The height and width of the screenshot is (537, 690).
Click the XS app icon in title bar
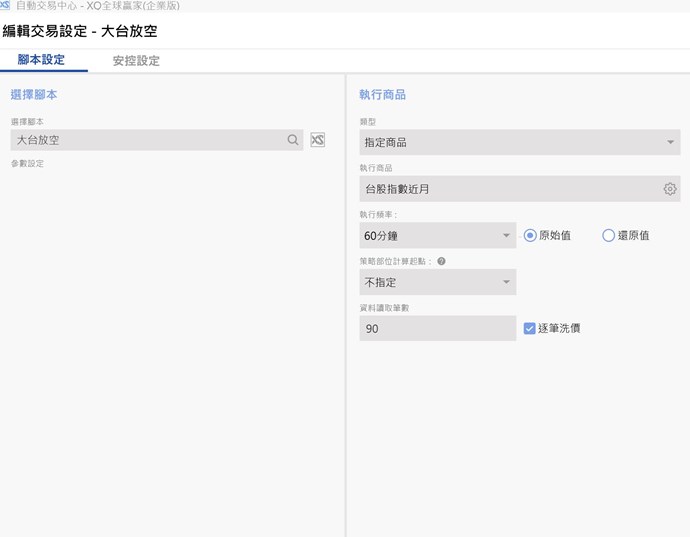6,6
